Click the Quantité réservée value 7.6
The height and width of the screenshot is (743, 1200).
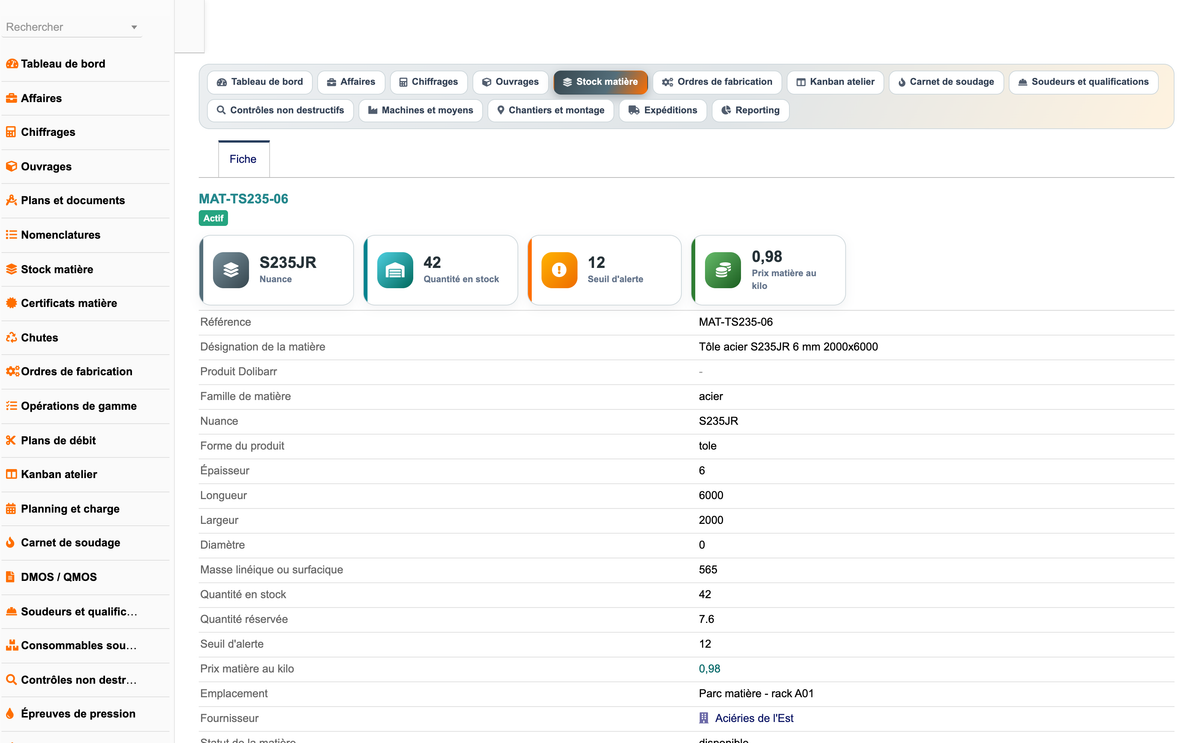point(706,619)
